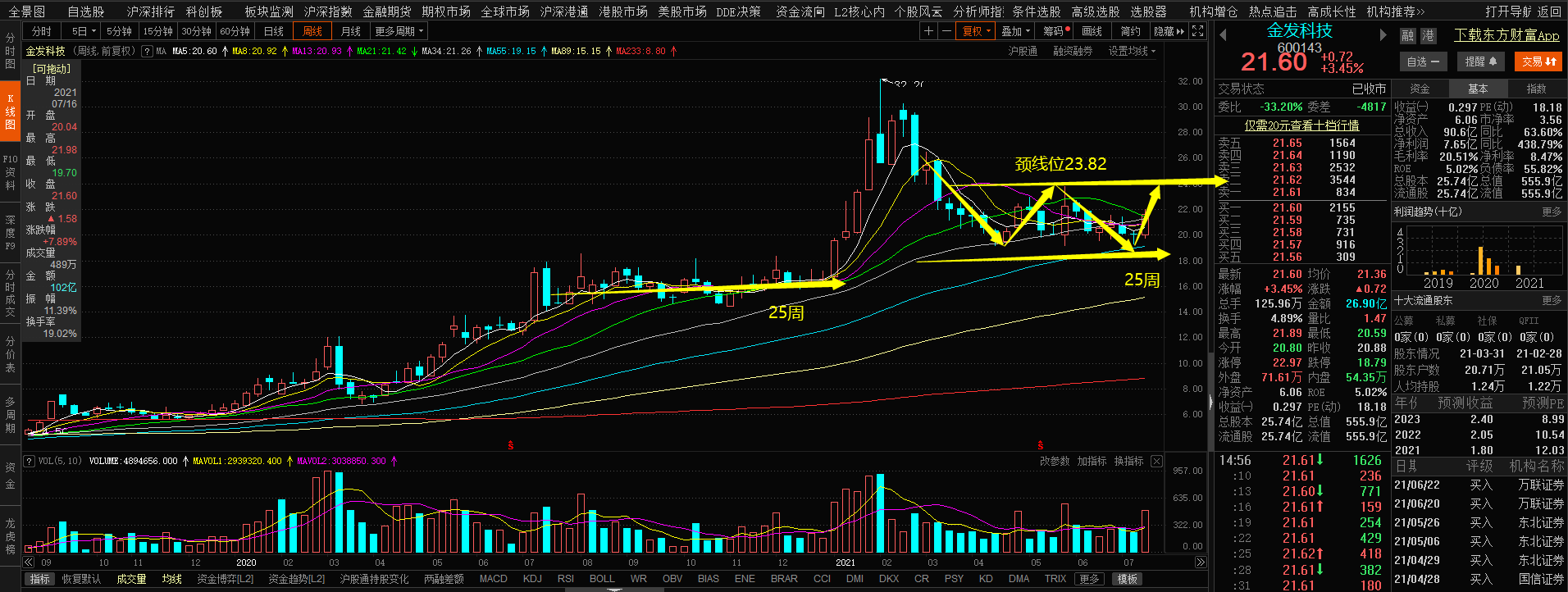Click the 港 Hong Kong connect badge
This screenshot has height=592, width=1568.
pos(1428,35)
